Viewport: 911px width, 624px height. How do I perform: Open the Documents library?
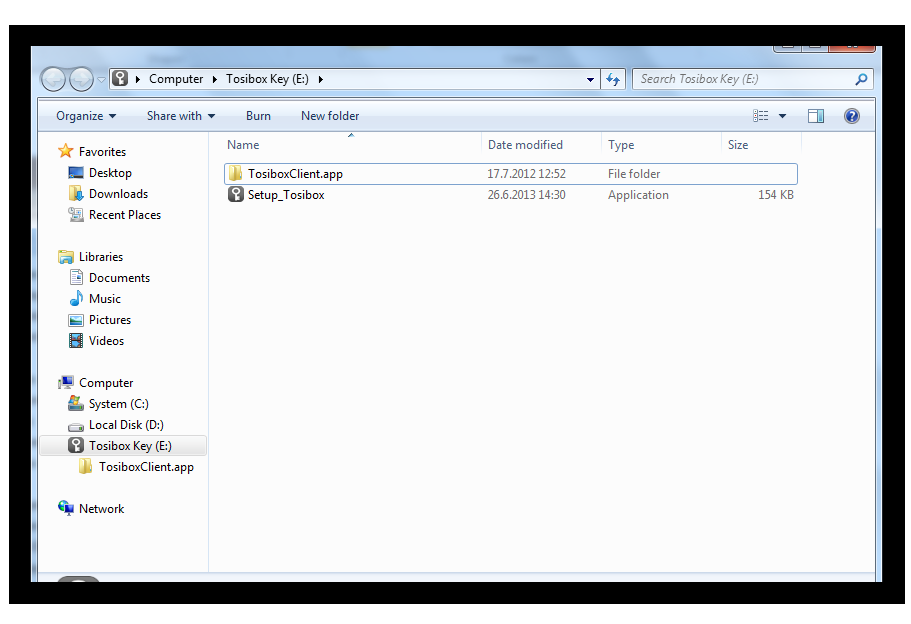[119, 278]
